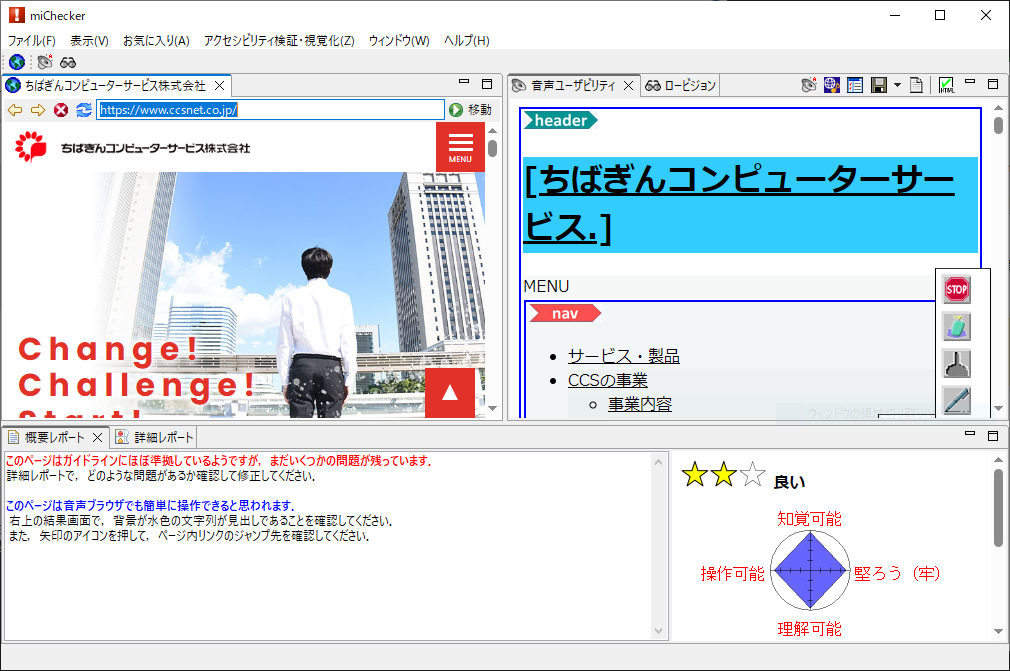This screenshot has width=1010, height=671.
Task: Click the STOP sign icon in floating palette
Action: click(956, 289)
